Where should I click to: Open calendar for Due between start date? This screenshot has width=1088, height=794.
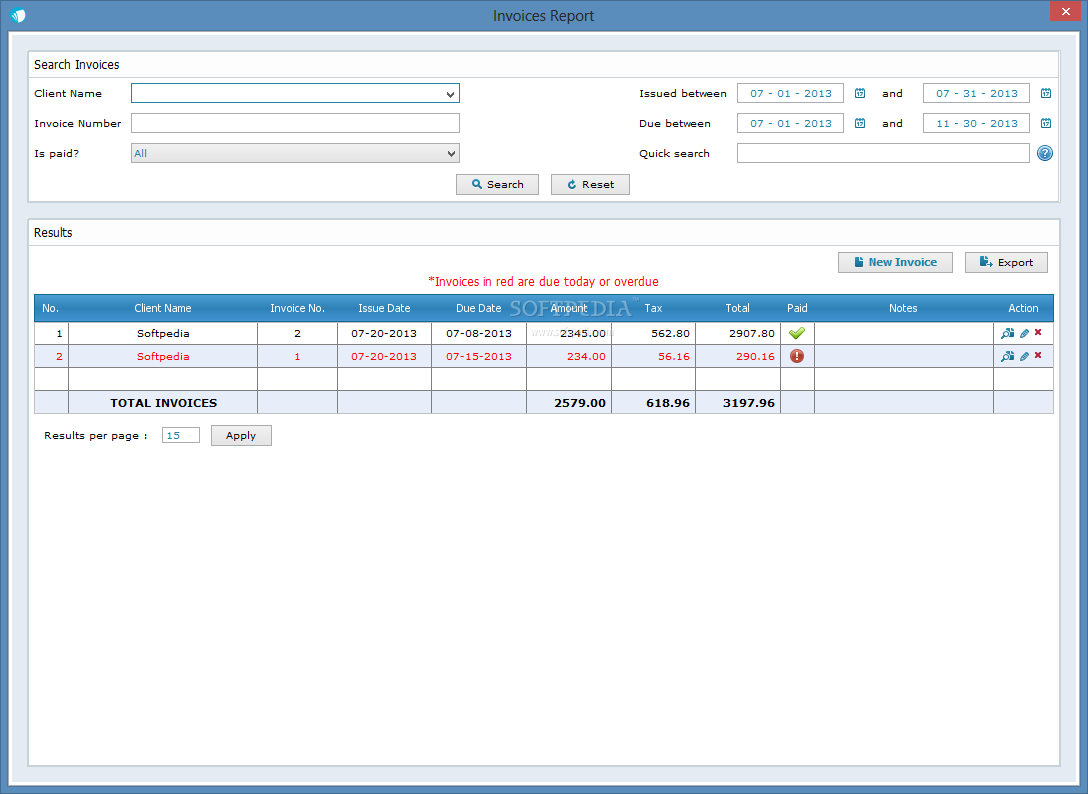(x=860, y=123)
